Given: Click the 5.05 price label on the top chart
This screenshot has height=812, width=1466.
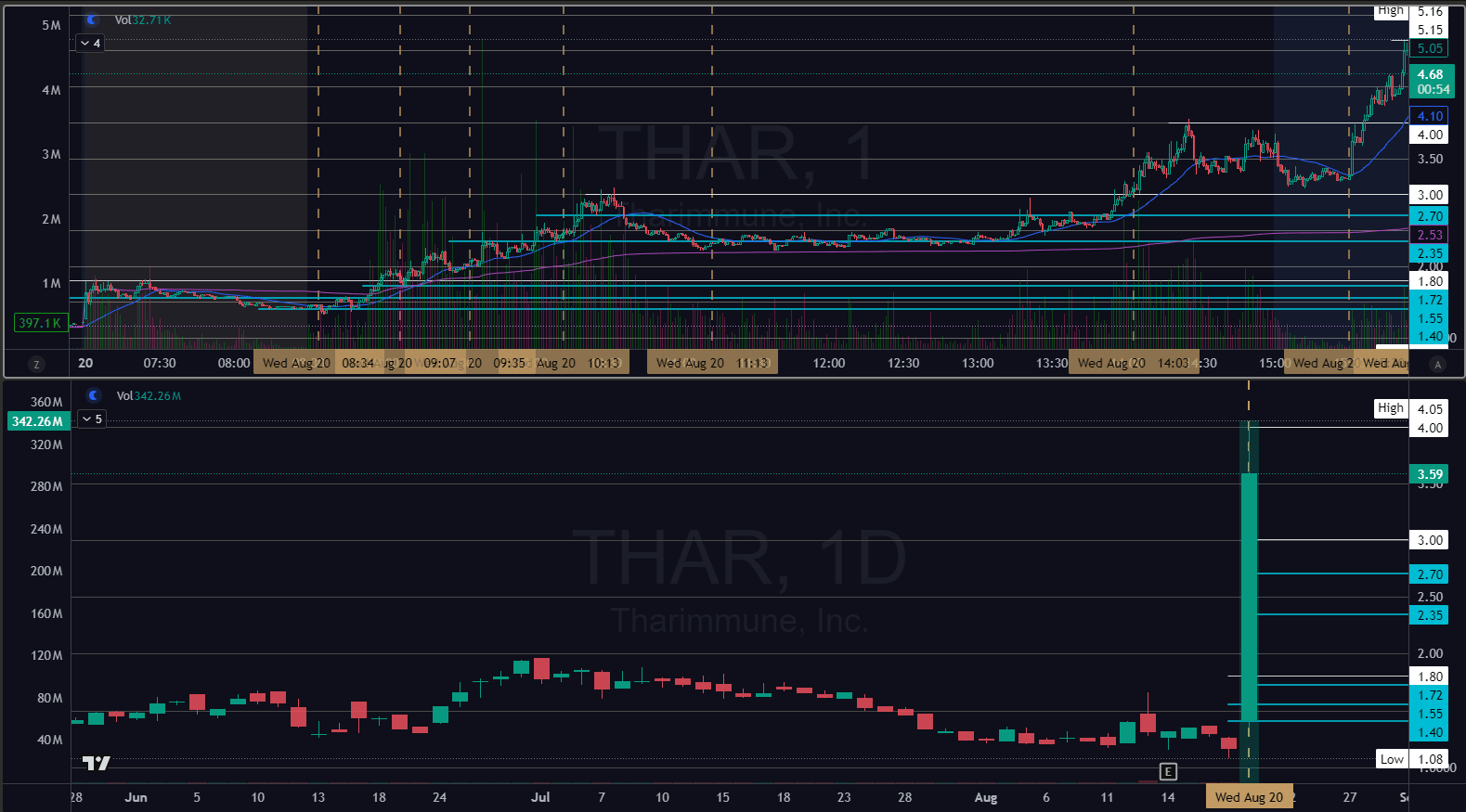Looking at the screenshot, I should pyautogui.click(x=1430, y=48).
